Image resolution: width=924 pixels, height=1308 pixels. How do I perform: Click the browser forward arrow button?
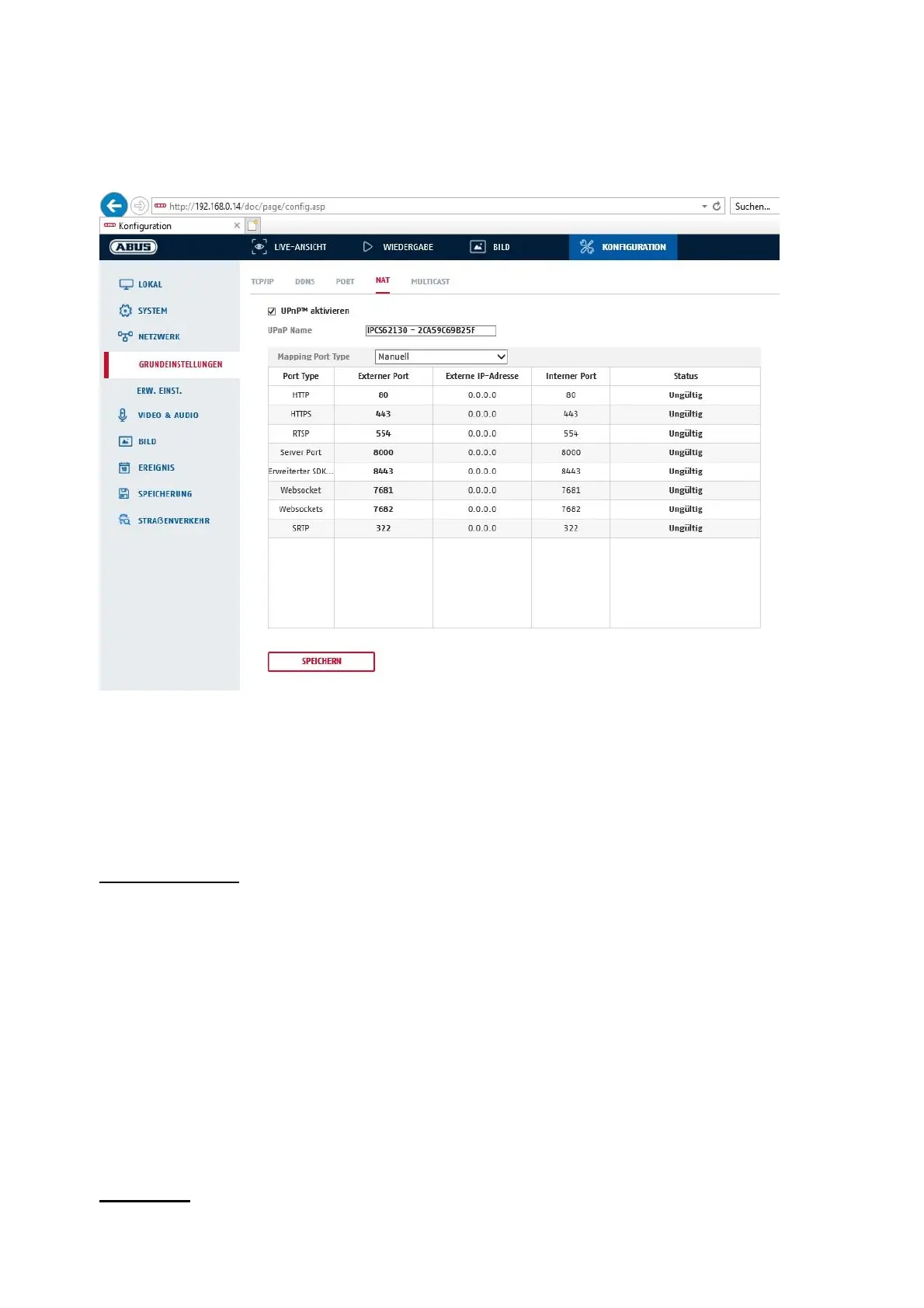pyautogui.click(x=139, y=206)
